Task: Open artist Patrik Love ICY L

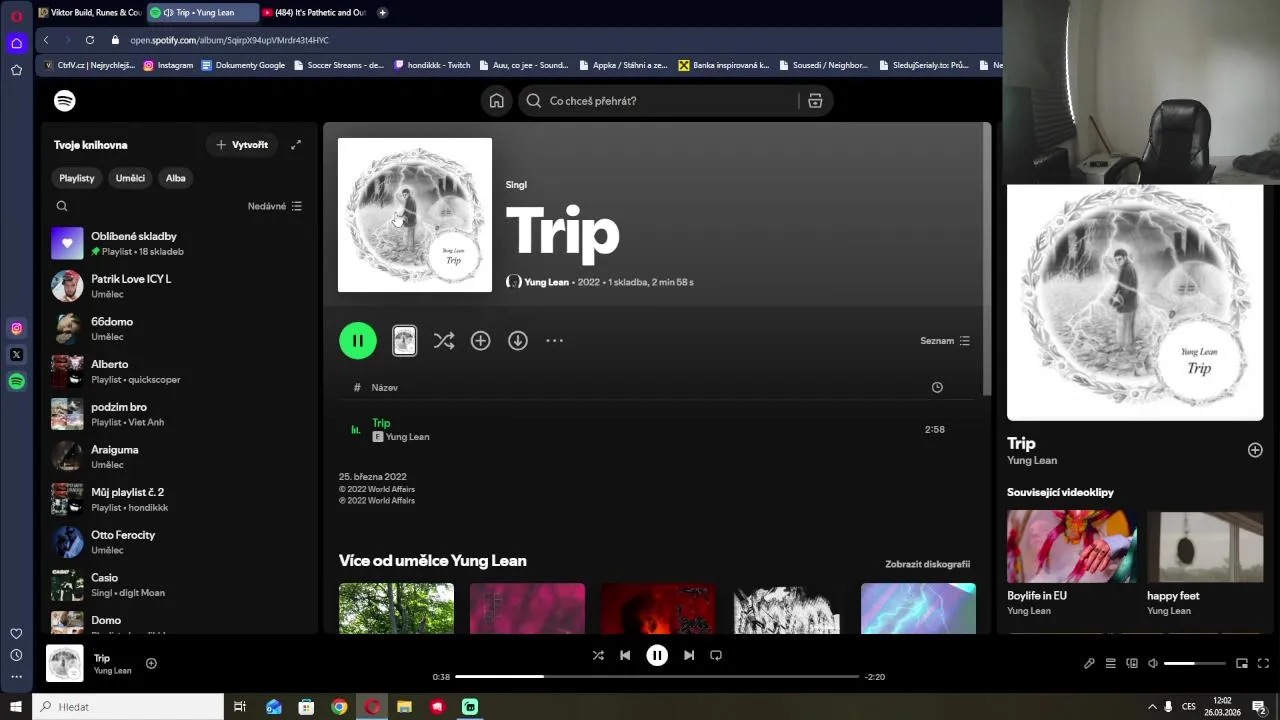Action: (179, 286)
